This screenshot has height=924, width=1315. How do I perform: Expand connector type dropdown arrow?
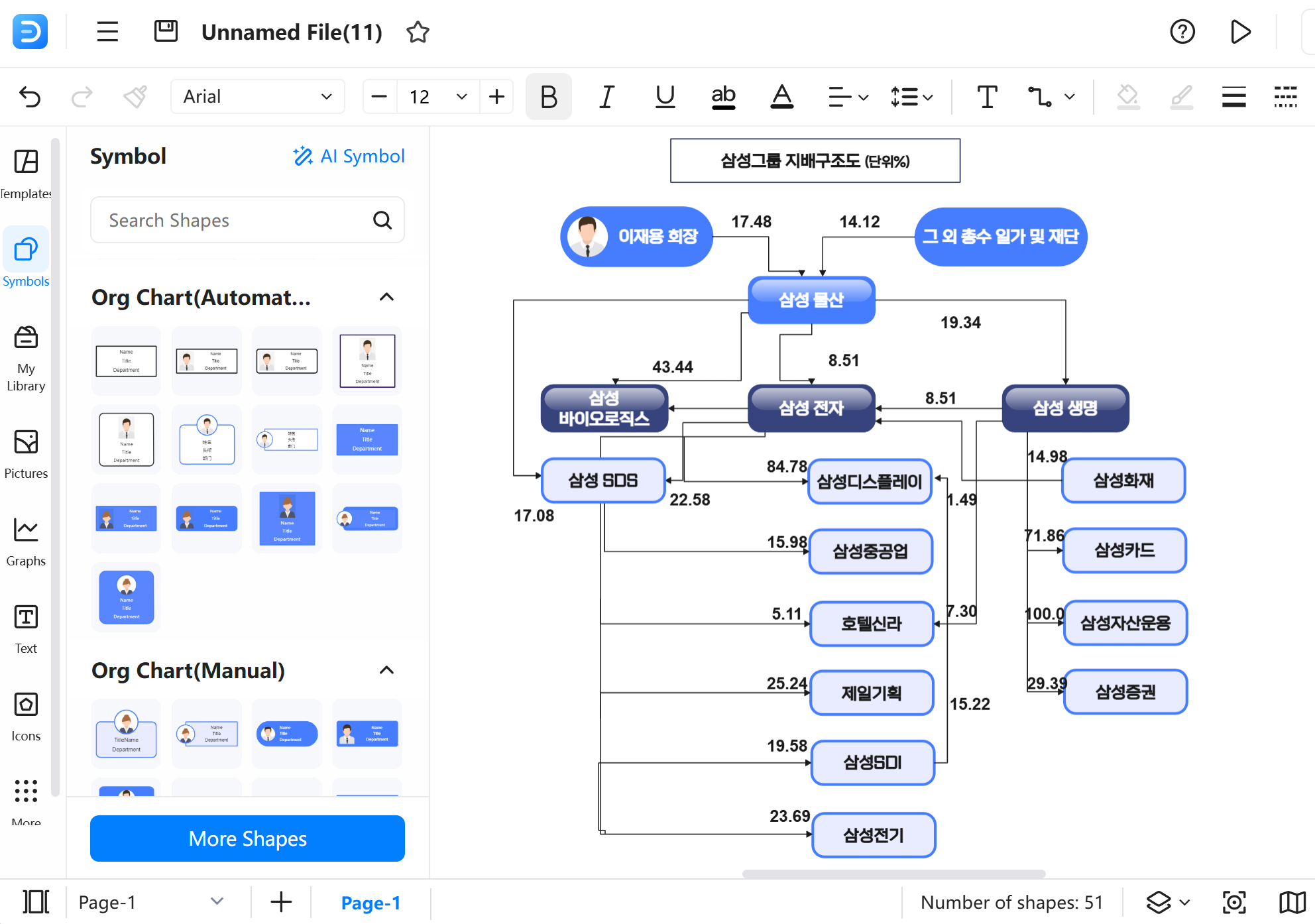(x=1069, y=97)
